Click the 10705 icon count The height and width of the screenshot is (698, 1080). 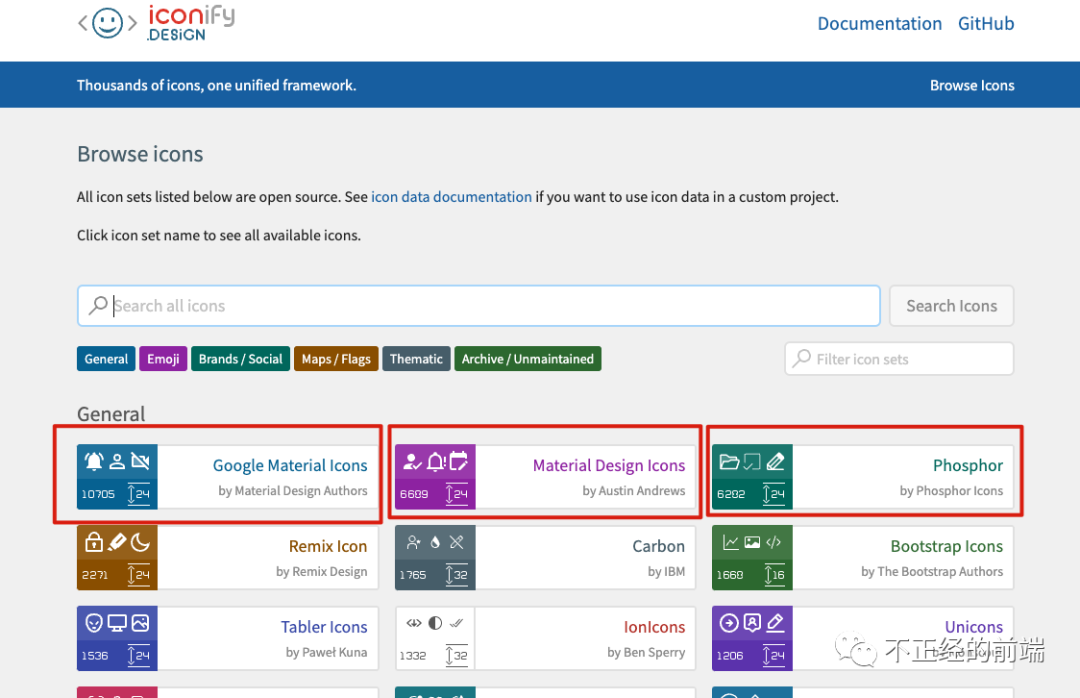(98, 494)
